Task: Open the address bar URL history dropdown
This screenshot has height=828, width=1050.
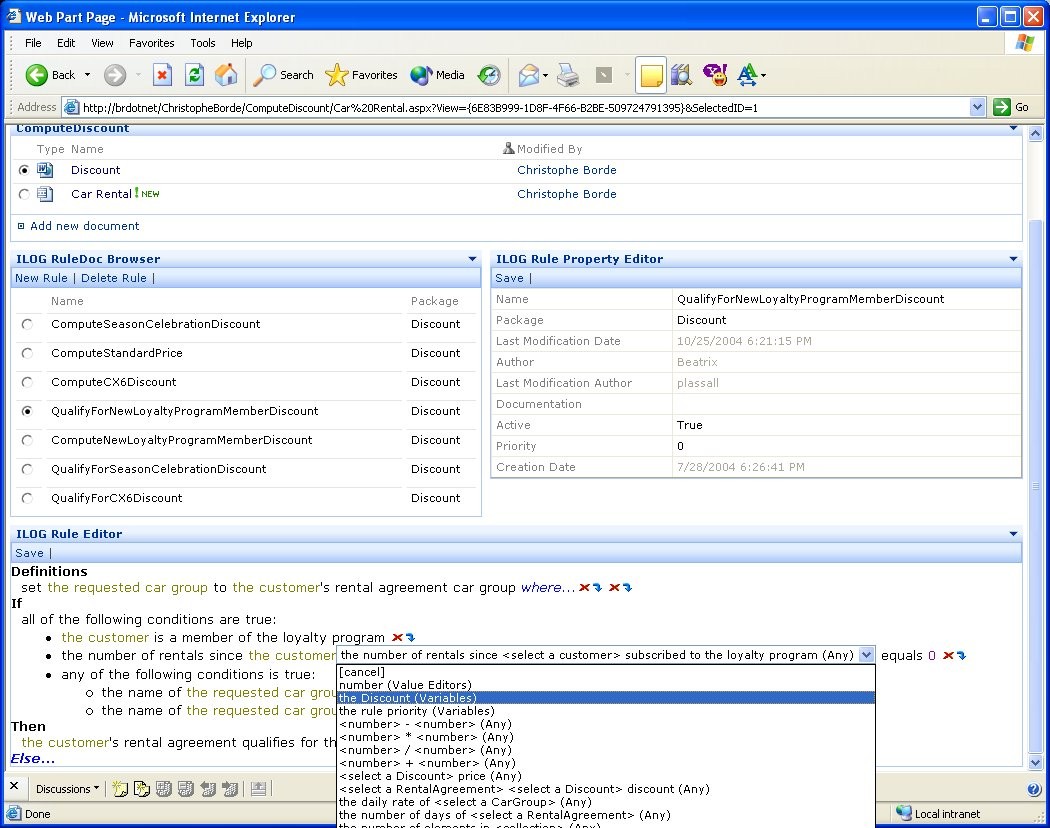Action: 978,107
